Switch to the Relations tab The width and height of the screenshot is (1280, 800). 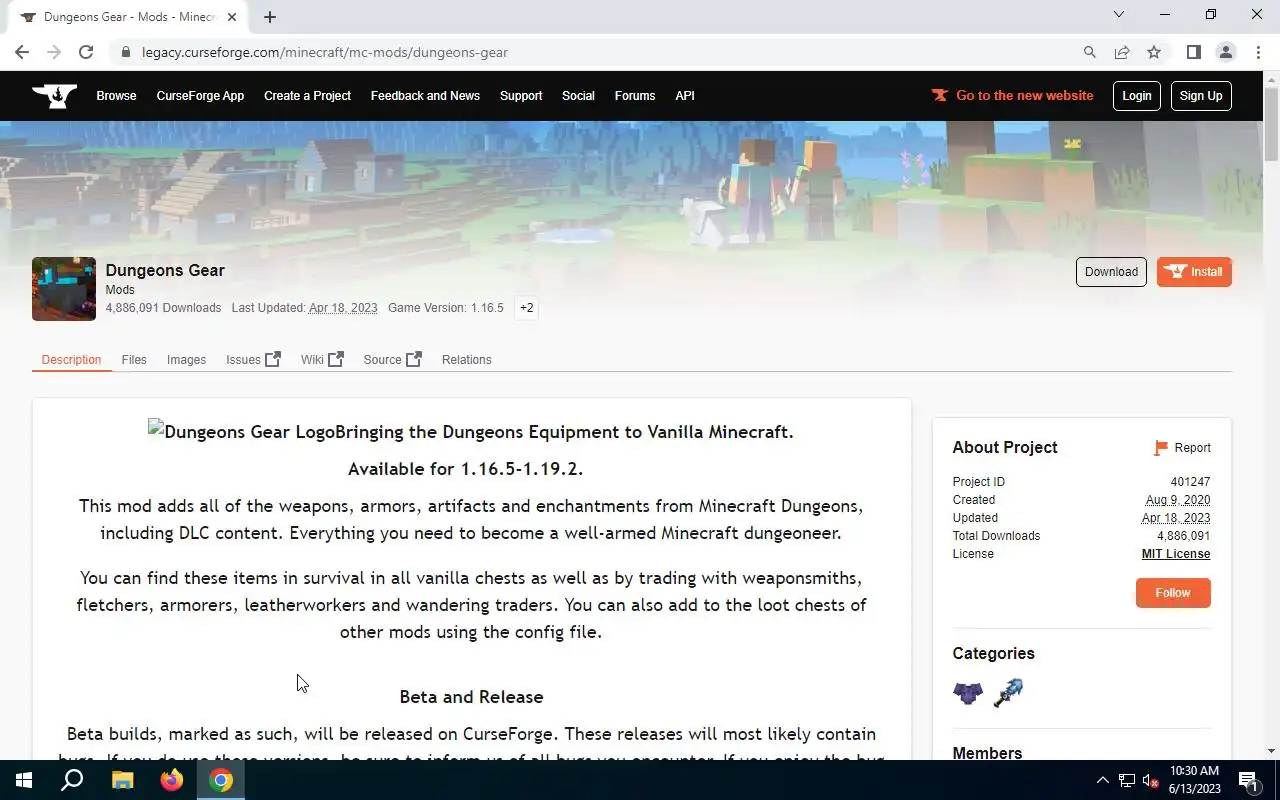[467, 360]
